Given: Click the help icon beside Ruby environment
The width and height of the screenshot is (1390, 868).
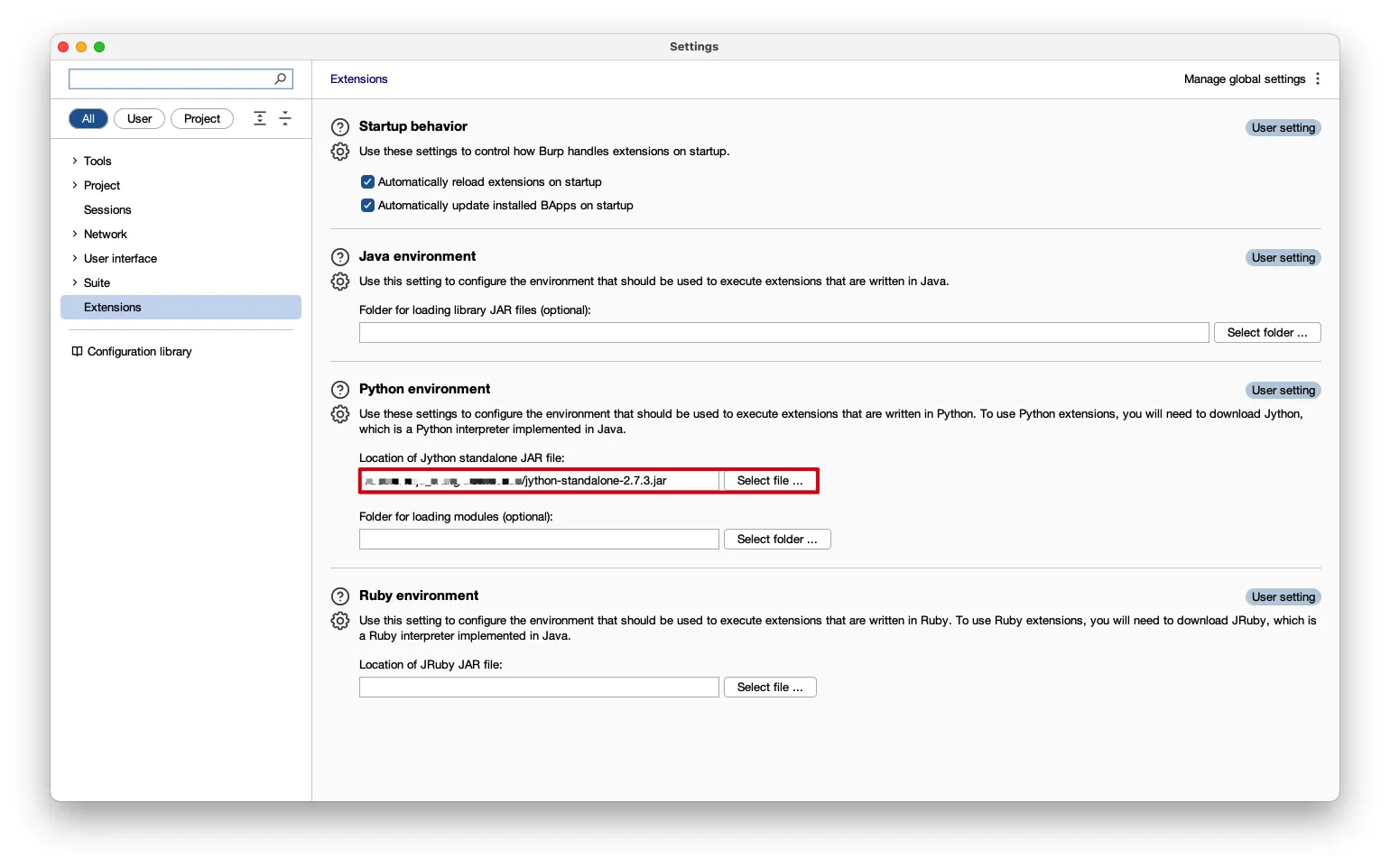Looking at the screenshot, I should pos(340,596).
